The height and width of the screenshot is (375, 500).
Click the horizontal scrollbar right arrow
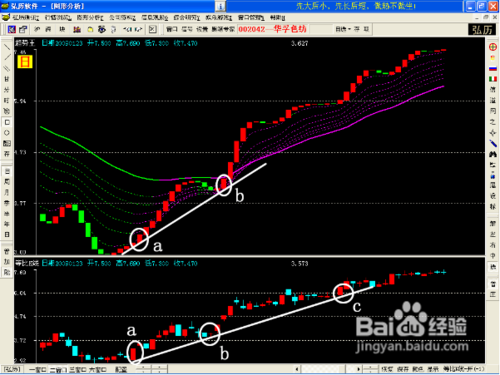pos(358,369)
